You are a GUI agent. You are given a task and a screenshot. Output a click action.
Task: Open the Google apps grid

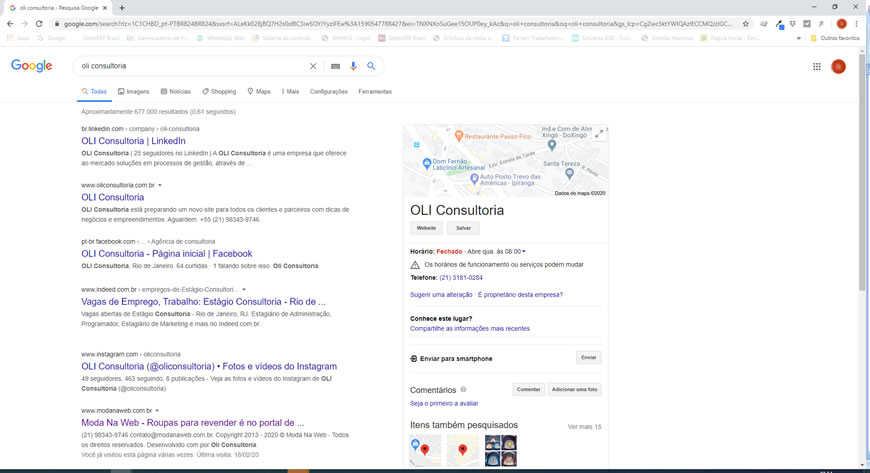816,66
